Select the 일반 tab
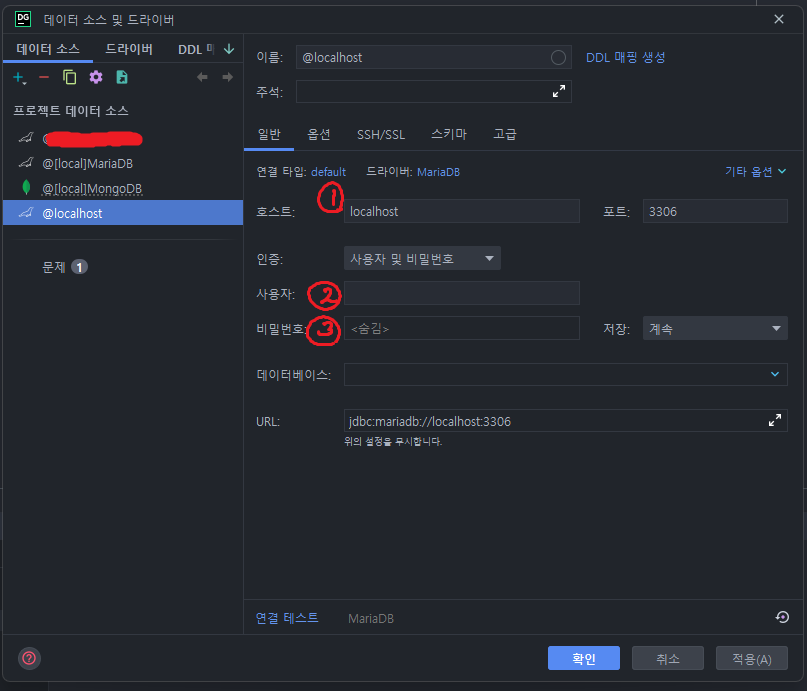Image resolution: width=807 pixels, height=691 pixels. (x=269, y=134)
